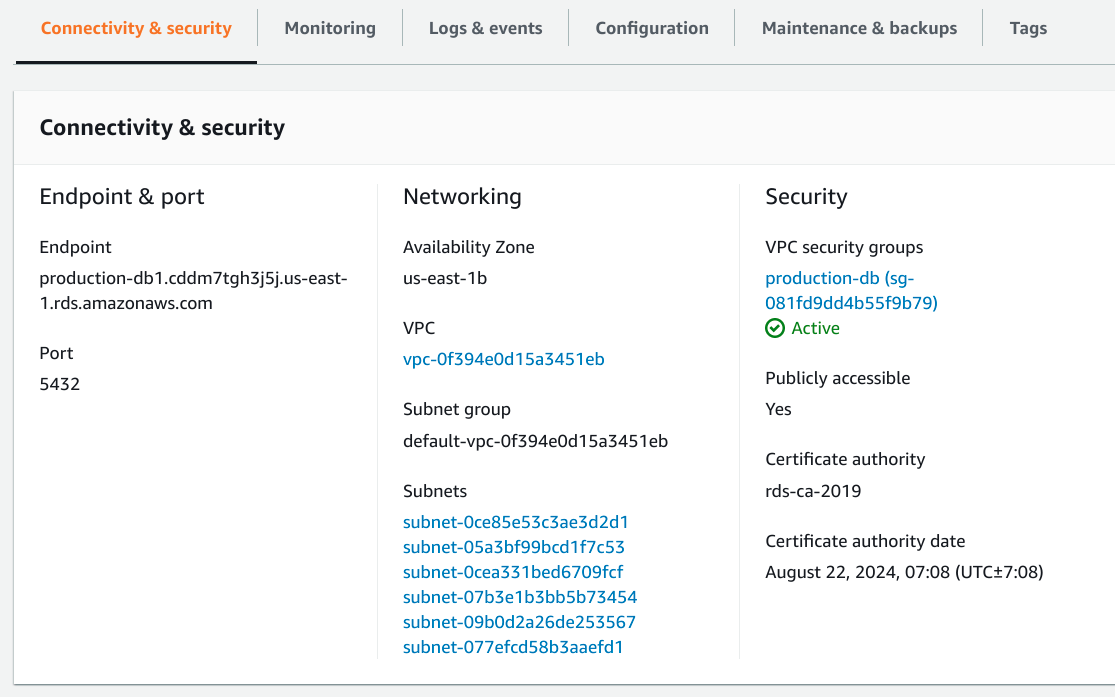Image resolution: width=1115 pixels, height=697 pixels.
Task: Select the Maintenance & backups tab
Action: (859, 28)
